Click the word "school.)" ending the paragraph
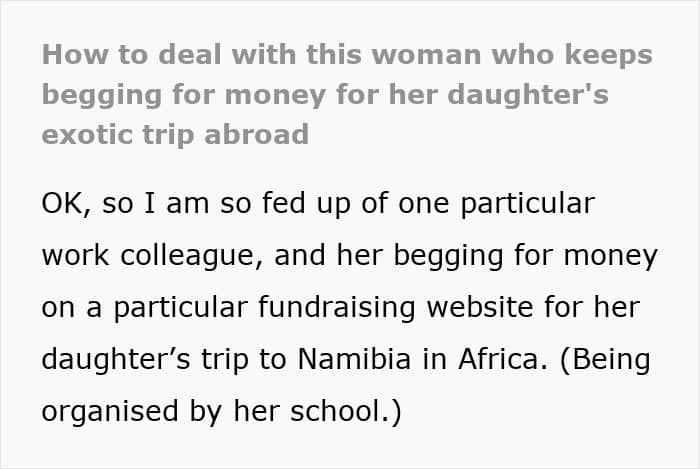Viewport: 700px width, 469px height. coord(346,411)
